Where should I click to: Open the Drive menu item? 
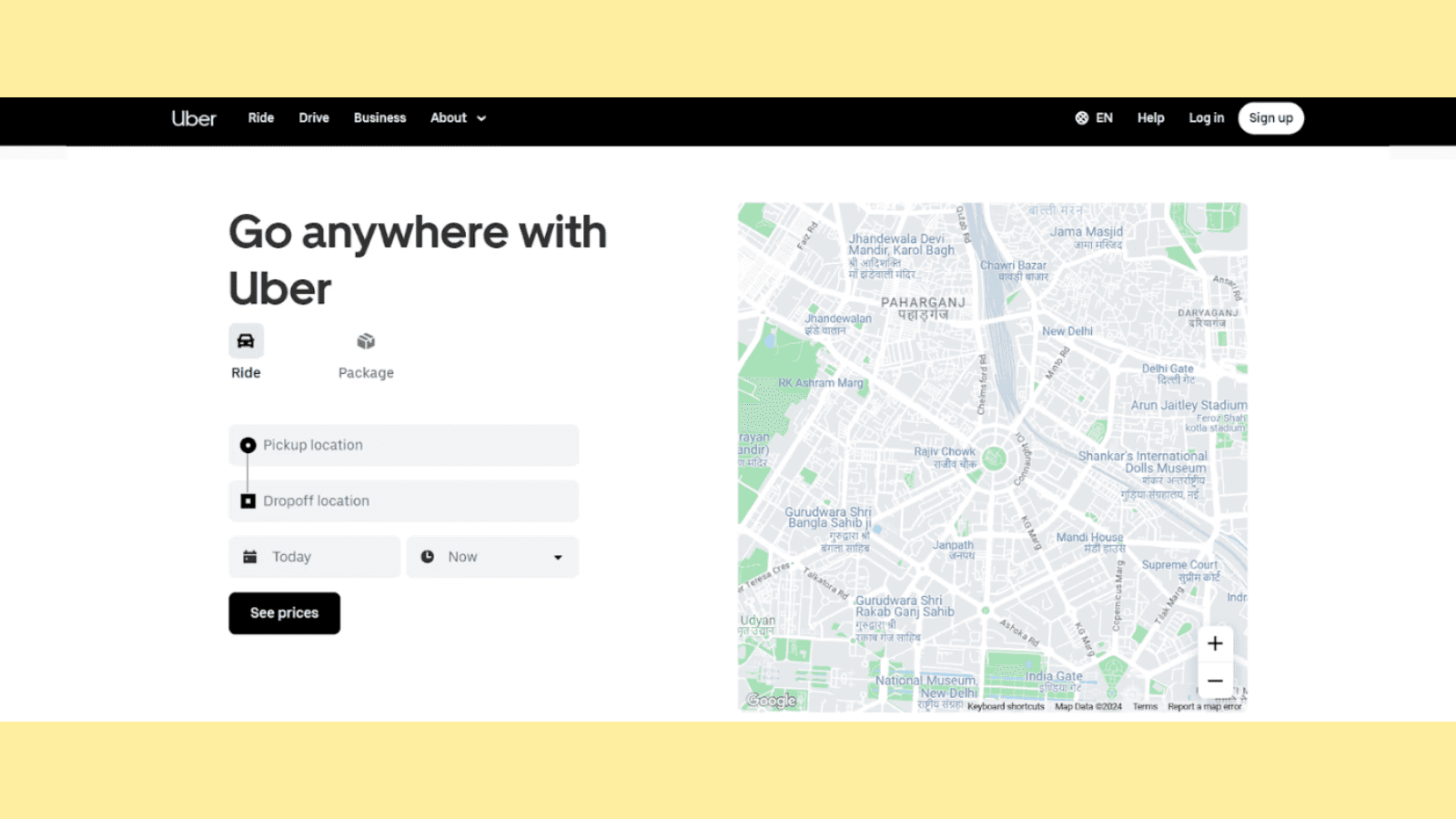tap(314, 117)
